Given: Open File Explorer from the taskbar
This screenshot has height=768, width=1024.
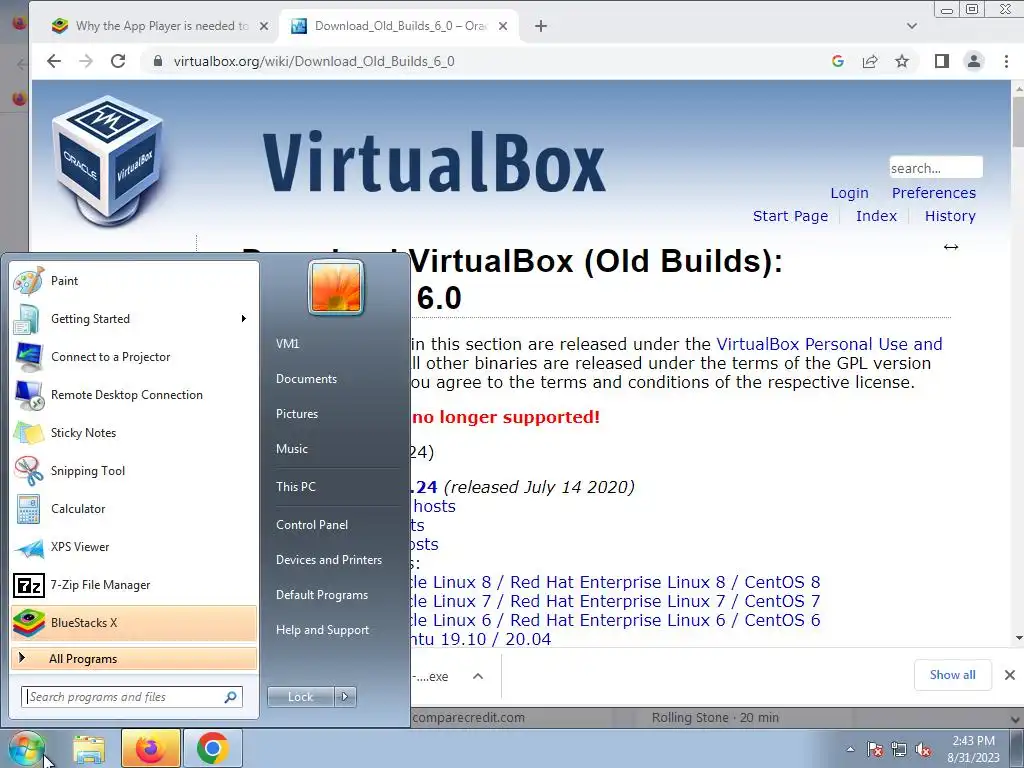Looking at the screenshot, I should (89, 750).
